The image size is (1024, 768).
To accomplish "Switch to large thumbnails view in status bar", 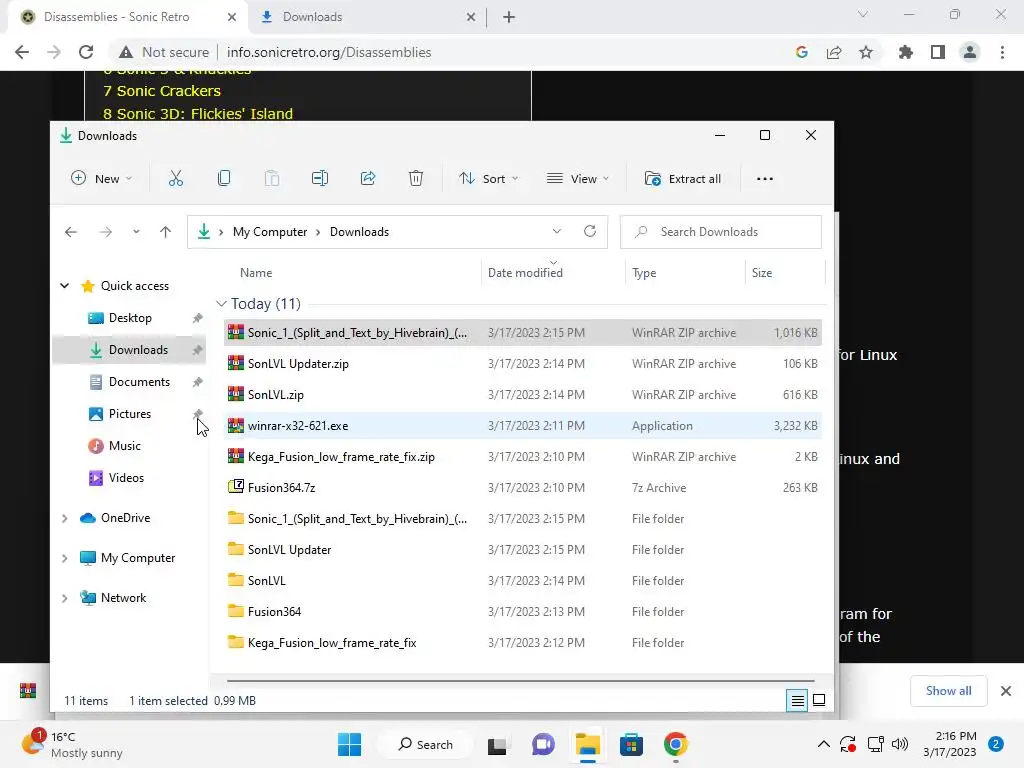I will pyautogui.click(x=819, y=701).
